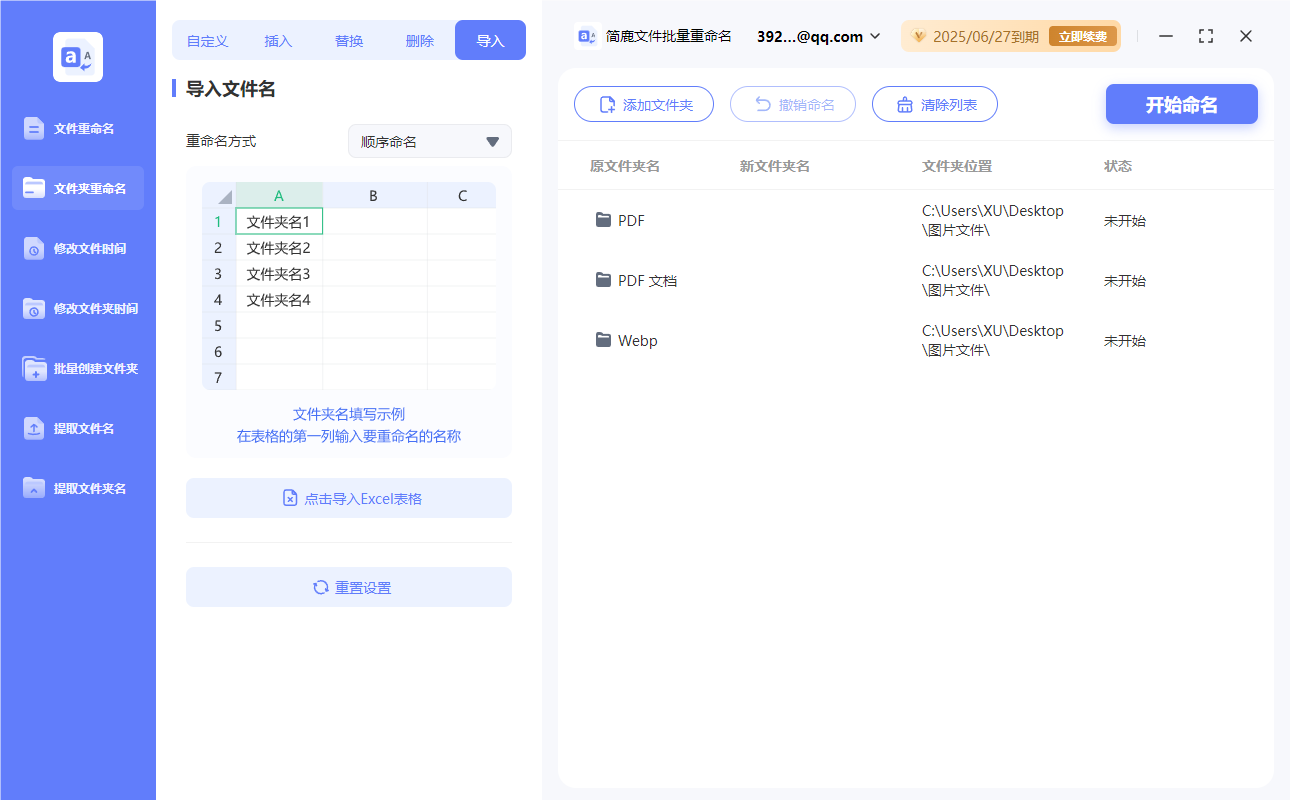Select the 提取文件名 sidebar tool

click(x=77, y=428)
